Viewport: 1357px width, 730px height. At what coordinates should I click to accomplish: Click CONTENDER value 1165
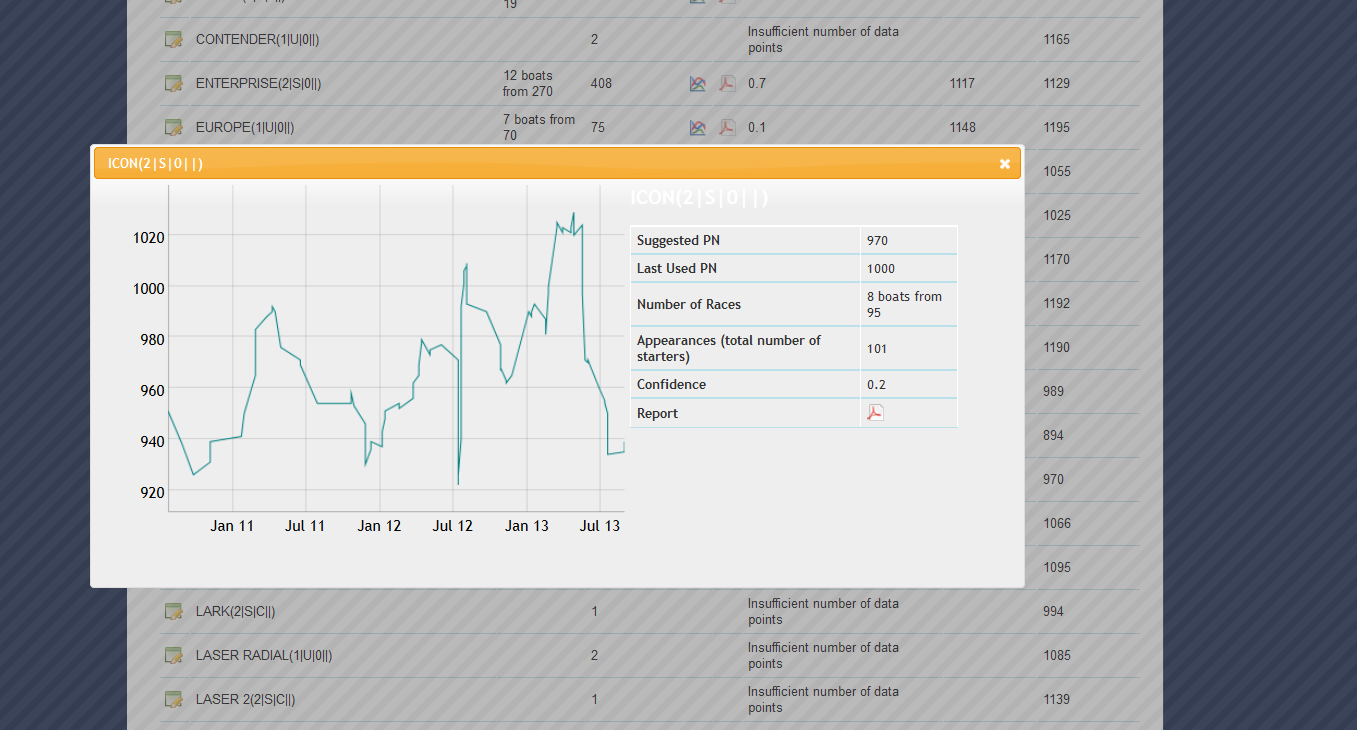coord(1056,40)
